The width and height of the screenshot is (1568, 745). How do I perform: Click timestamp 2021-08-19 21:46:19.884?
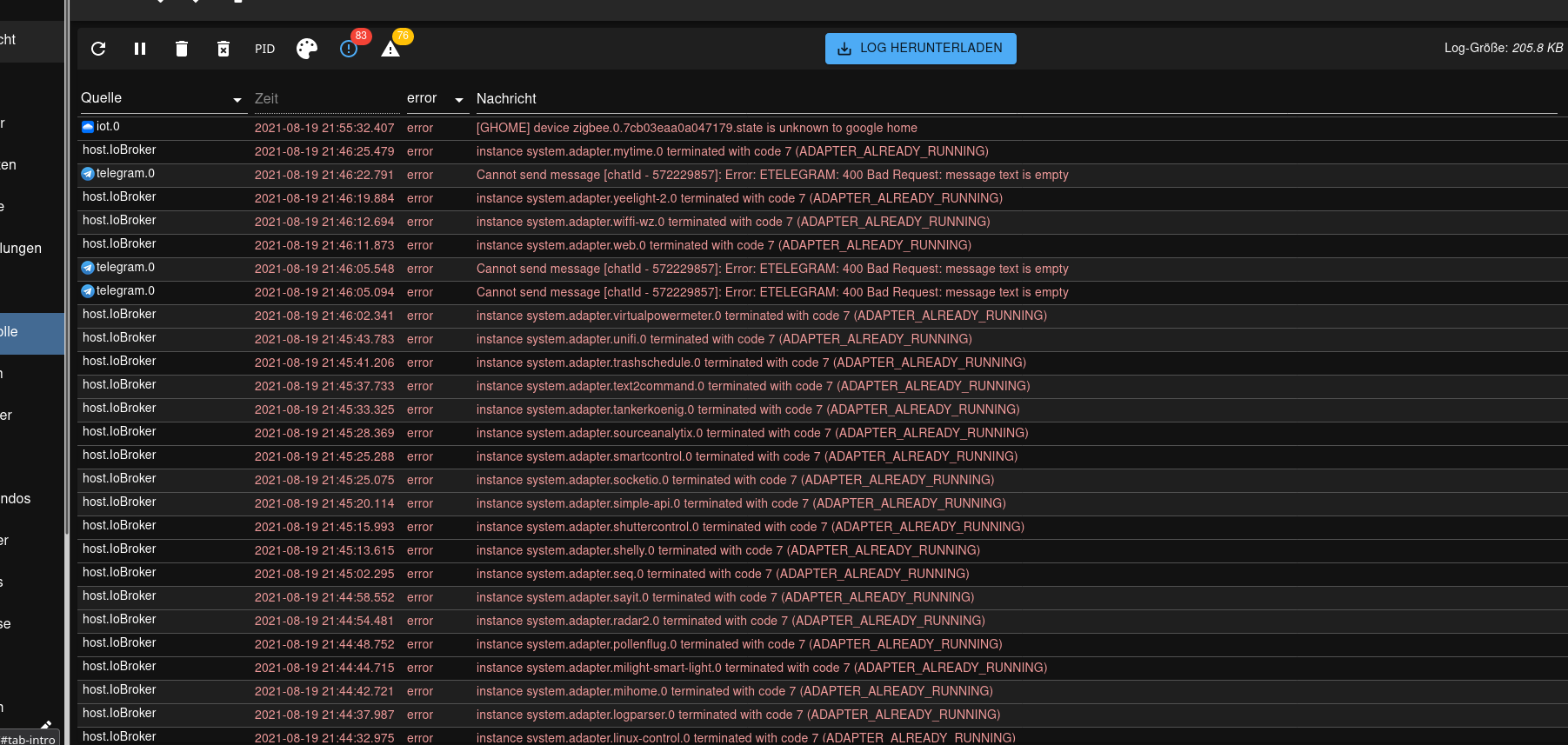[324, 198]
